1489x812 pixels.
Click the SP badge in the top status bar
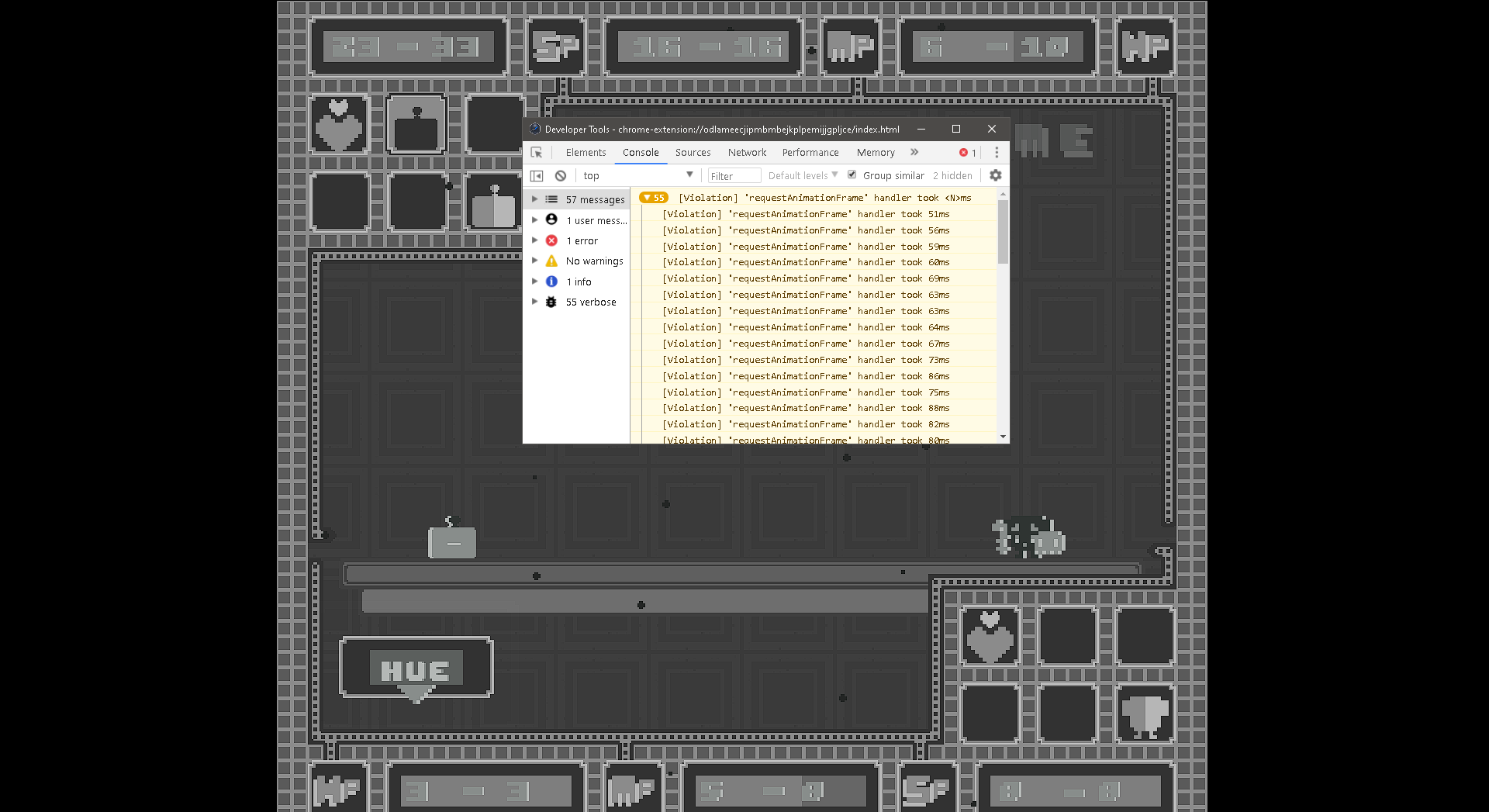pos(557,47)
